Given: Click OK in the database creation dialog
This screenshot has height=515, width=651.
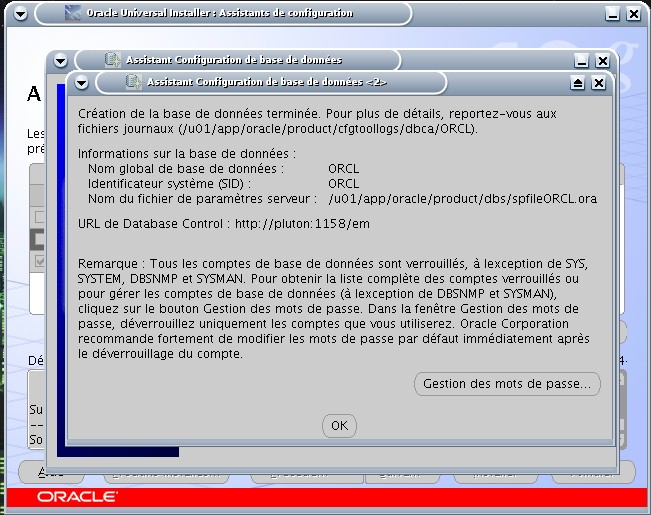Looking at the screenshot, I should click(339, 426).
